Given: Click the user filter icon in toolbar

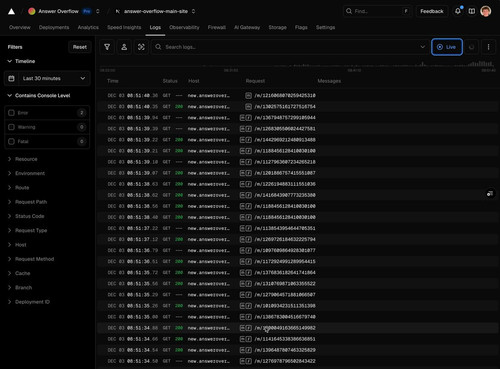Looking at the screenshot, I should point(124,47).
